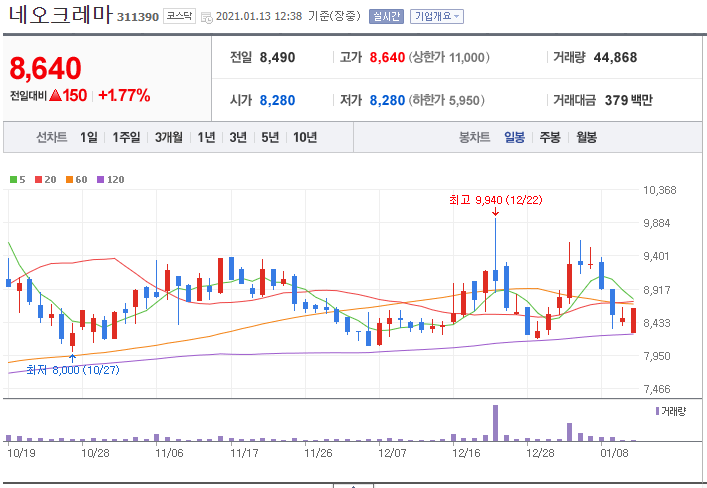The height and width of the screenshot is (488, 707).
Task: Click the purple 거래량 volume legend
Action: pos(671,411)
